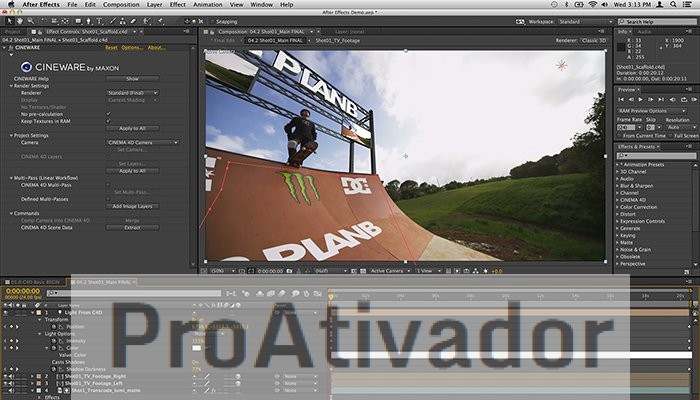The image size is (700, 400).
Task: Click the composition flowchart icon below viewer
Action: click(x=475, y=271)
